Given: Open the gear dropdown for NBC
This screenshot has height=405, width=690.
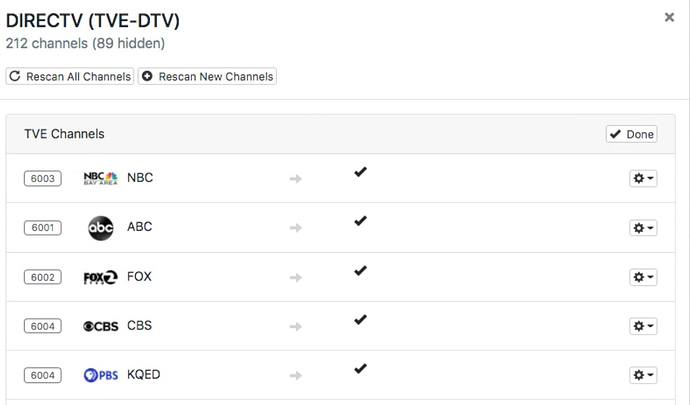Looking at the screenshot, I should [643, 179].
